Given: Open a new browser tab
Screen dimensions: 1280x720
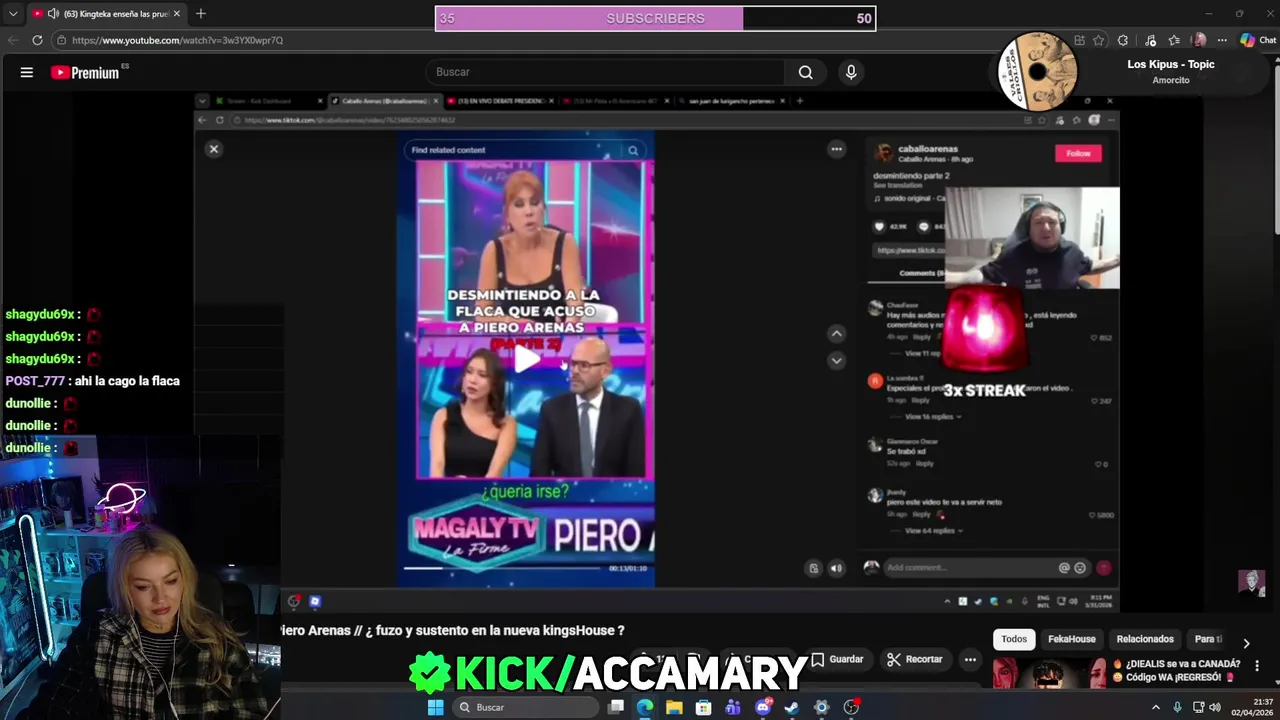Looking at the screenshot, I should tap(200, 14).
